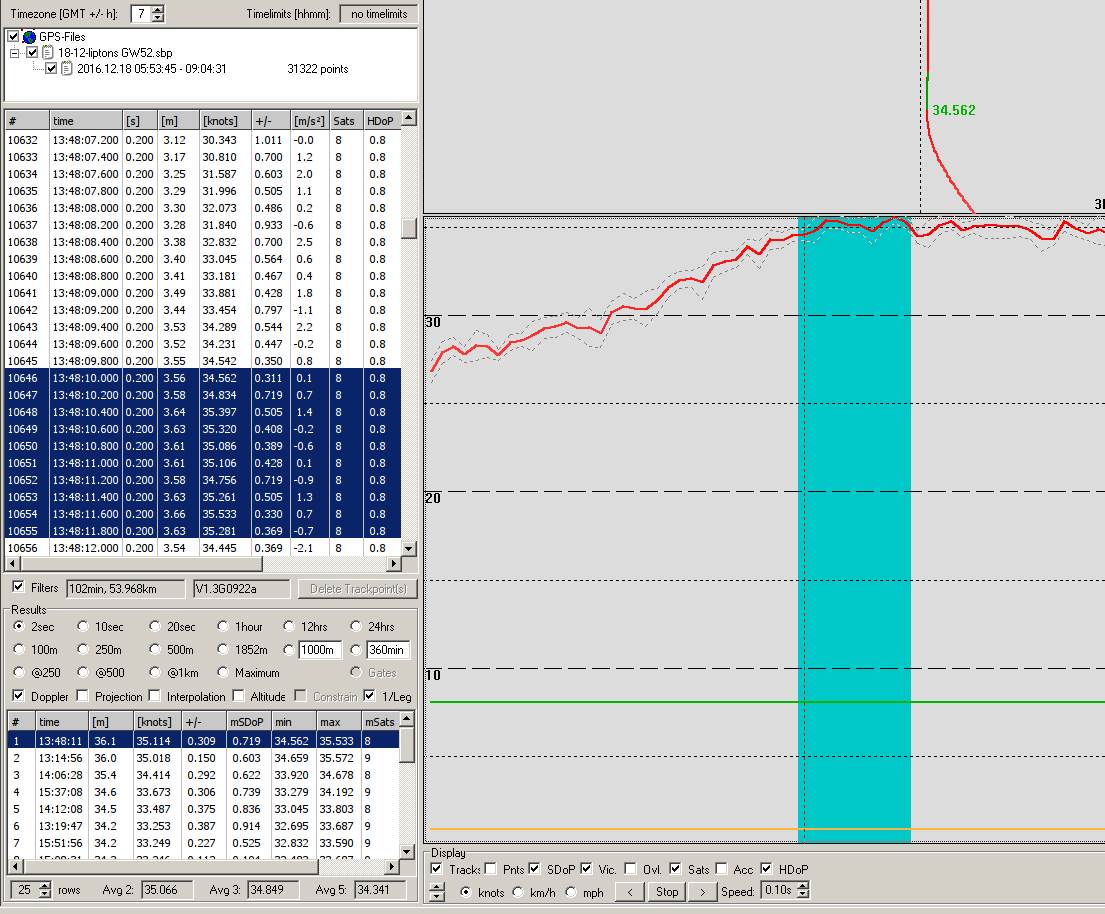Sort trackpoints by the [knots] column header
The image size is (1105, 914).
pyautogui.click(x=221, y=121)
